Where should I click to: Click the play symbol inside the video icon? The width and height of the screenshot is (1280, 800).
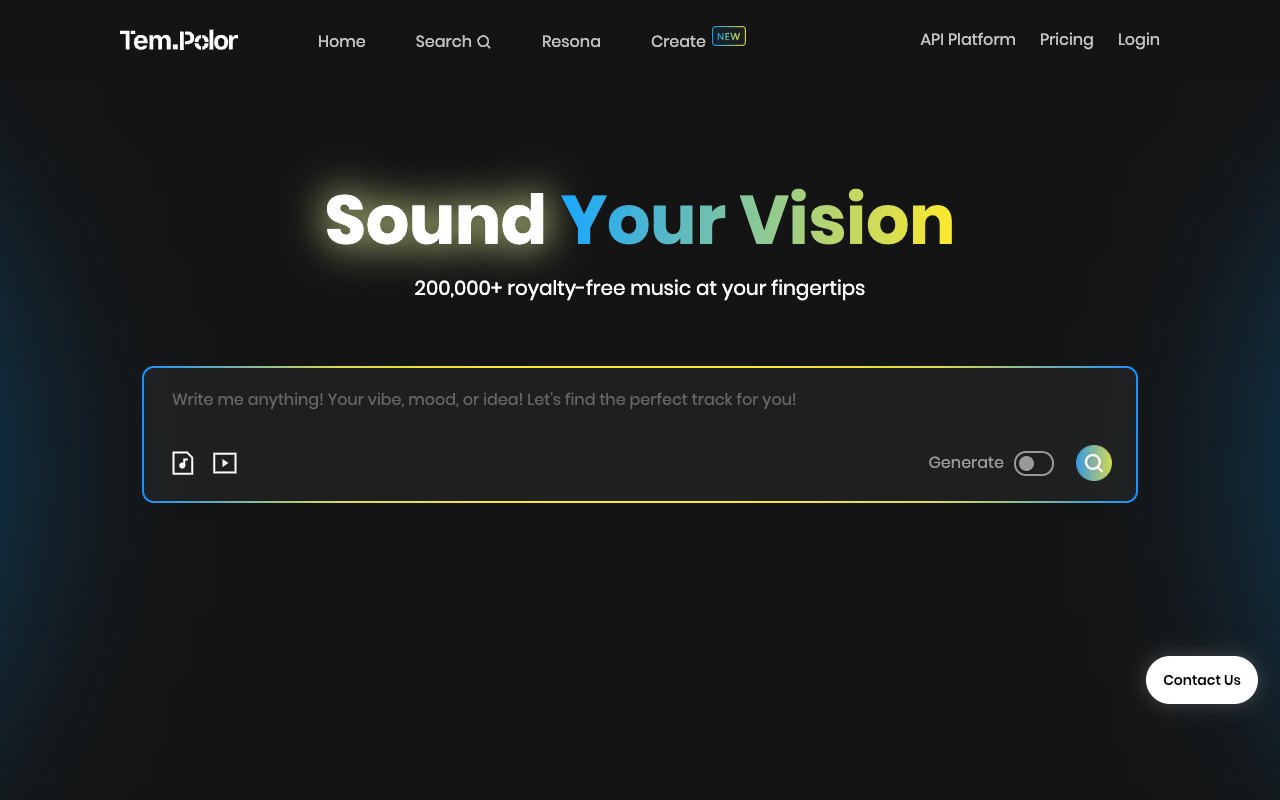click(225, 462)
